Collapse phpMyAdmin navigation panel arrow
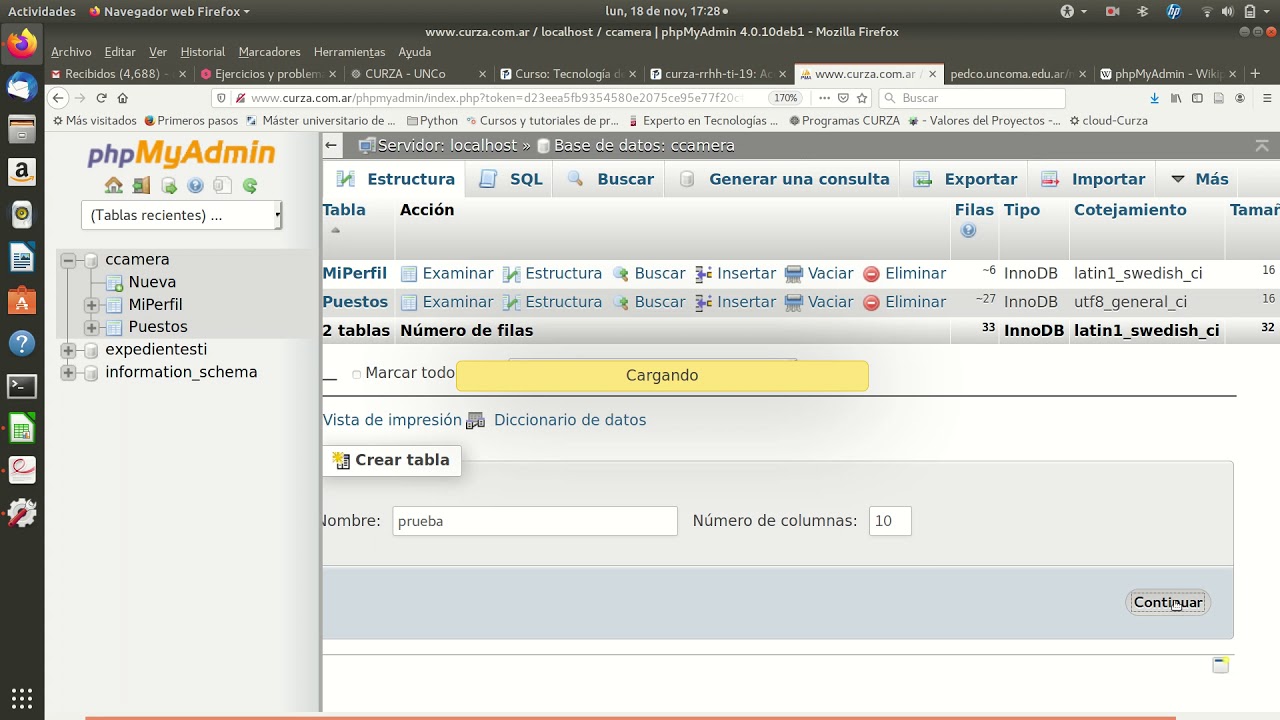 click(331, 145)
